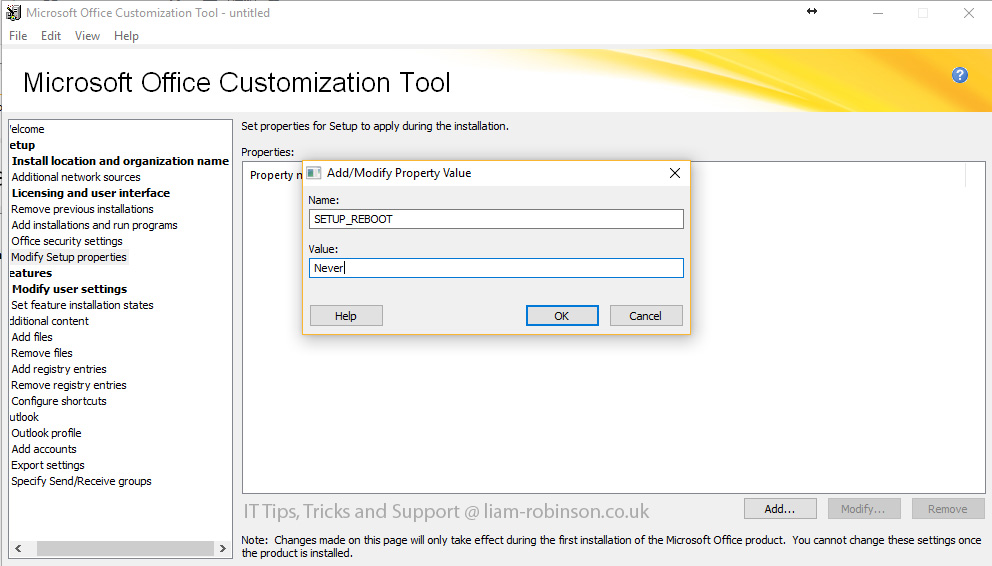Select Add files
Screen dimensions: 992x566
(x=32, y=337)
